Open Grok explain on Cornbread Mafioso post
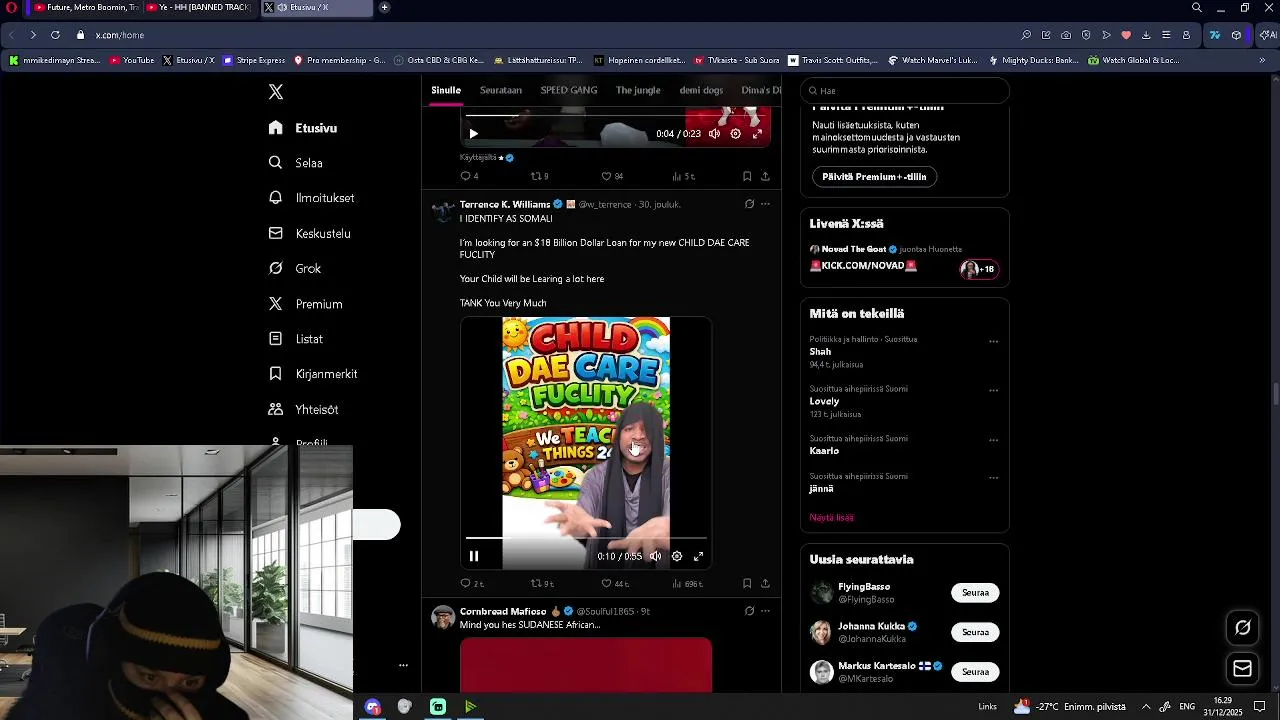 (749, 611)
